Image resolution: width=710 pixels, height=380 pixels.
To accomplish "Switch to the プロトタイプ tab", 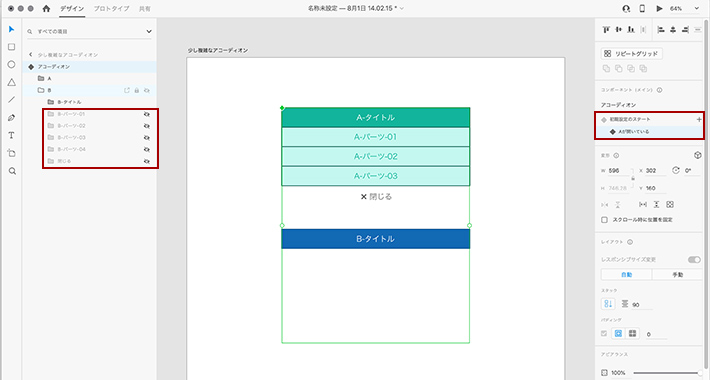I will tap(111, 9).
